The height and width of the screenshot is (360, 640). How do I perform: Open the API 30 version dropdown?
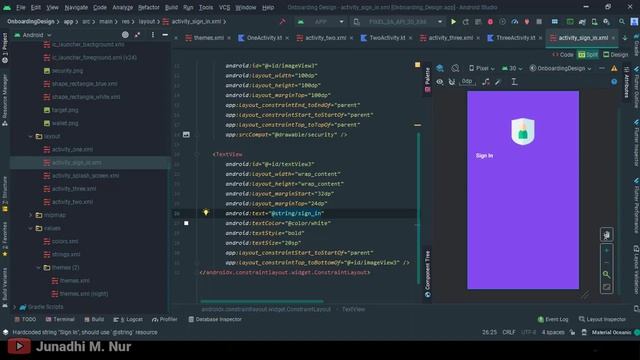tap(512, 68)
